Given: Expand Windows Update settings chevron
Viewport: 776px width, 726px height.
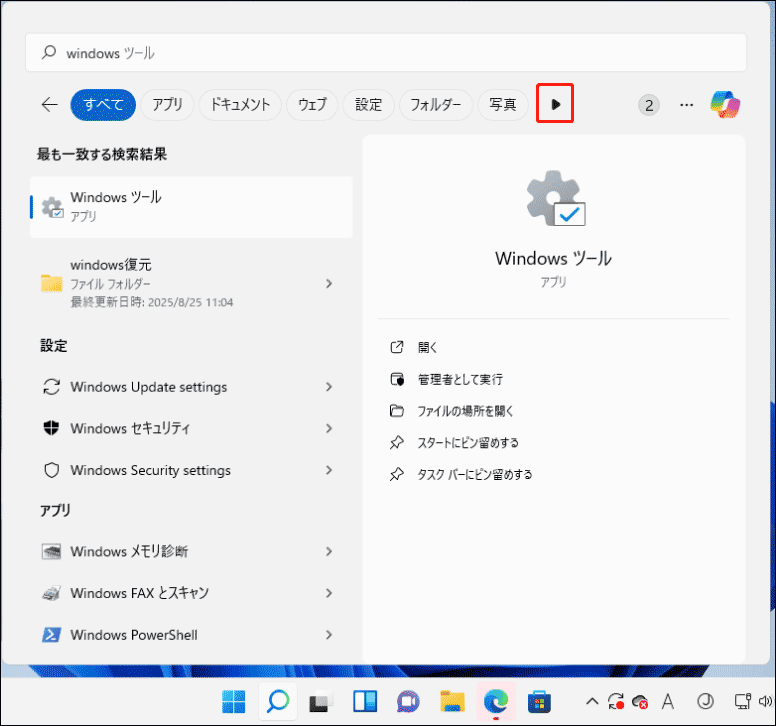Looking at the screenshot, I should tap(329, 387).
